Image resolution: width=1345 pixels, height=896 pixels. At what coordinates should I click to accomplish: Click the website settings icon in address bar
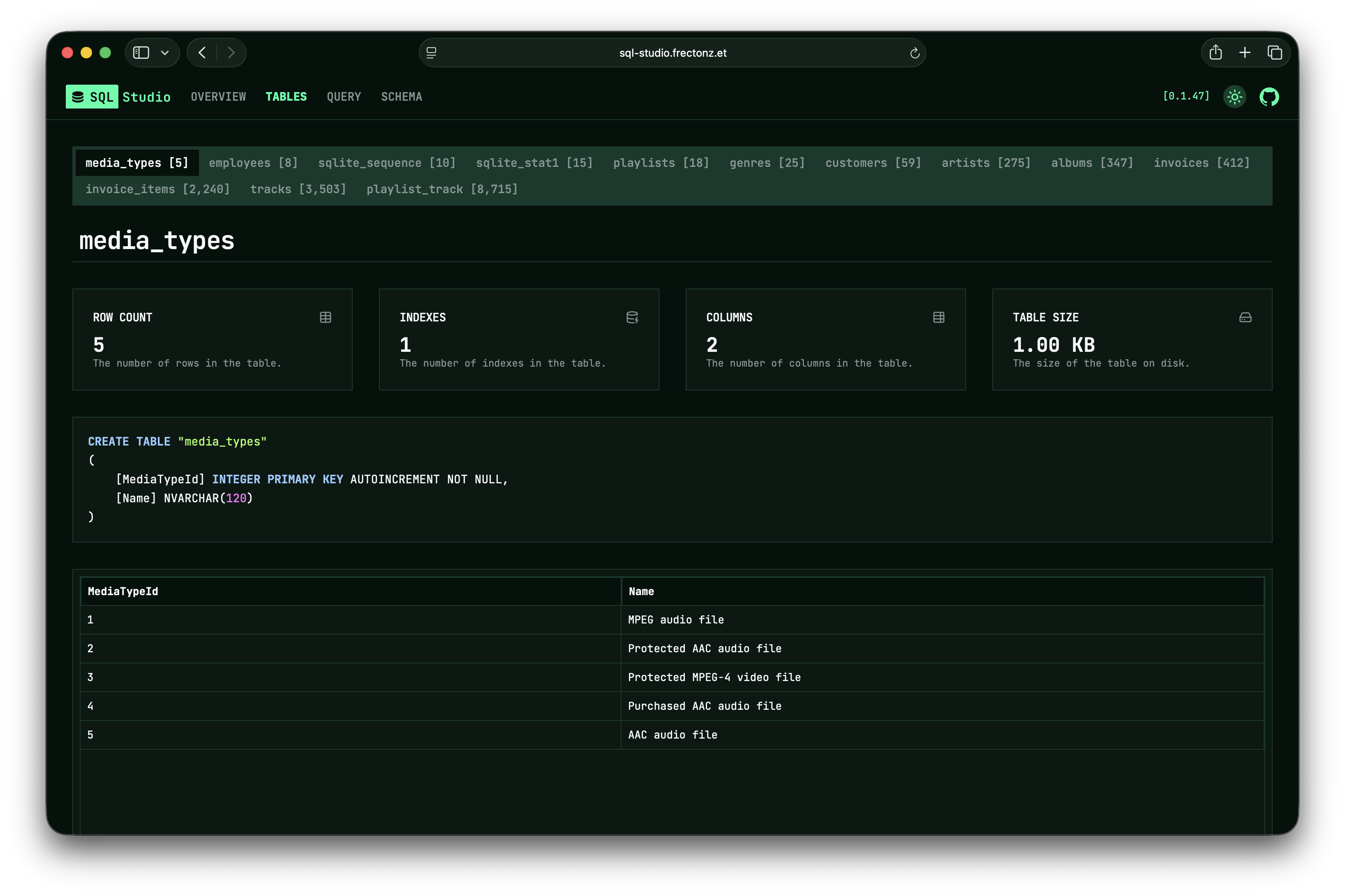431,53
